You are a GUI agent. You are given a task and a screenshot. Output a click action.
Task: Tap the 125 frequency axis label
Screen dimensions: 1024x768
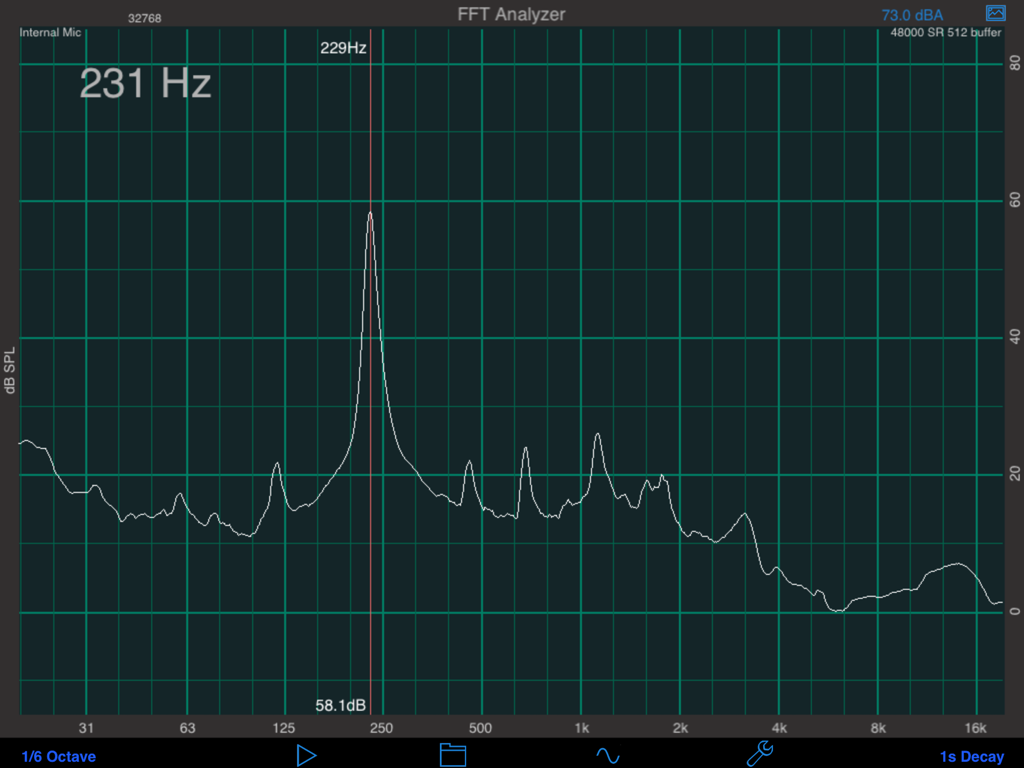pyautogui.click(x=283, y=728)
